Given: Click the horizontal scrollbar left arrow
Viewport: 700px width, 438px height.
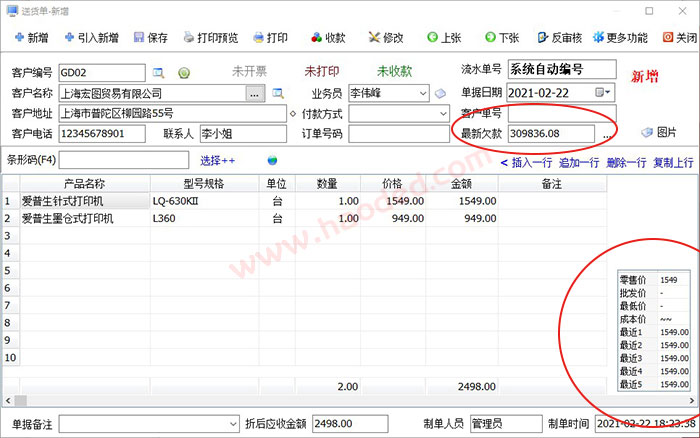Looking at the screenshot, I should pos(8,401).
